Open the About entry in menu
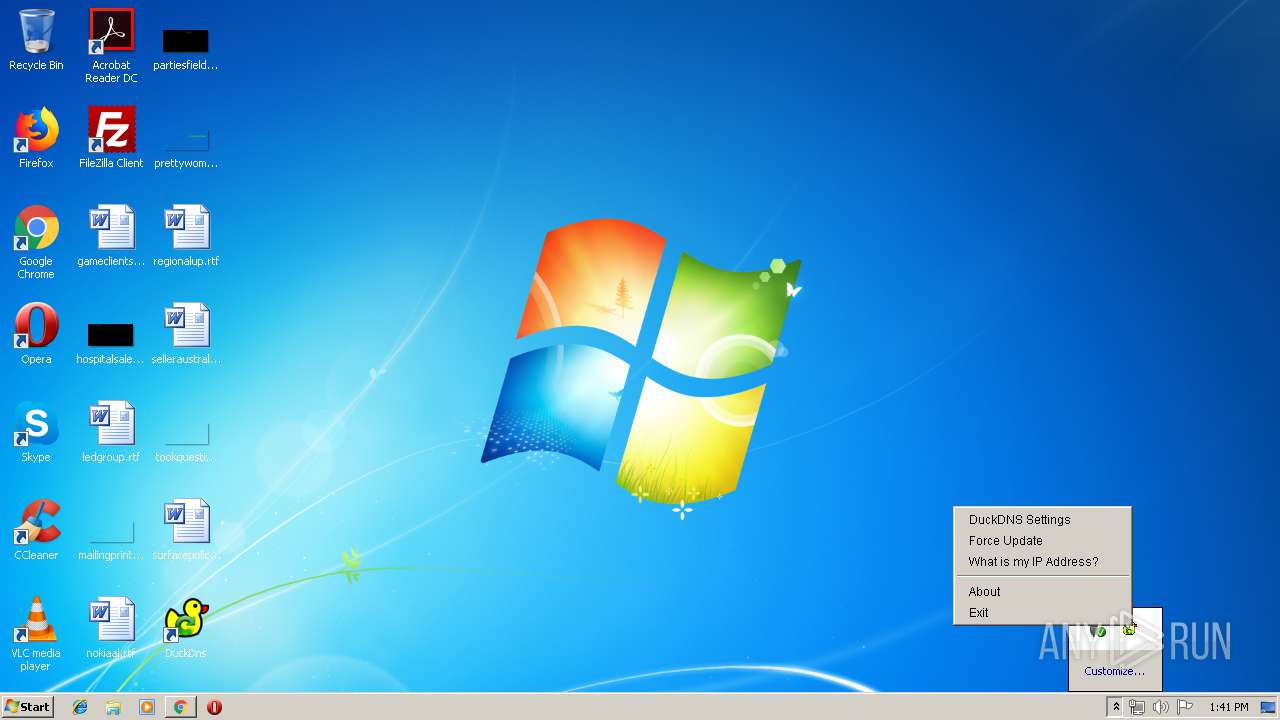The width and height of the screenshot is (1280, 720). coord(1042,592)
